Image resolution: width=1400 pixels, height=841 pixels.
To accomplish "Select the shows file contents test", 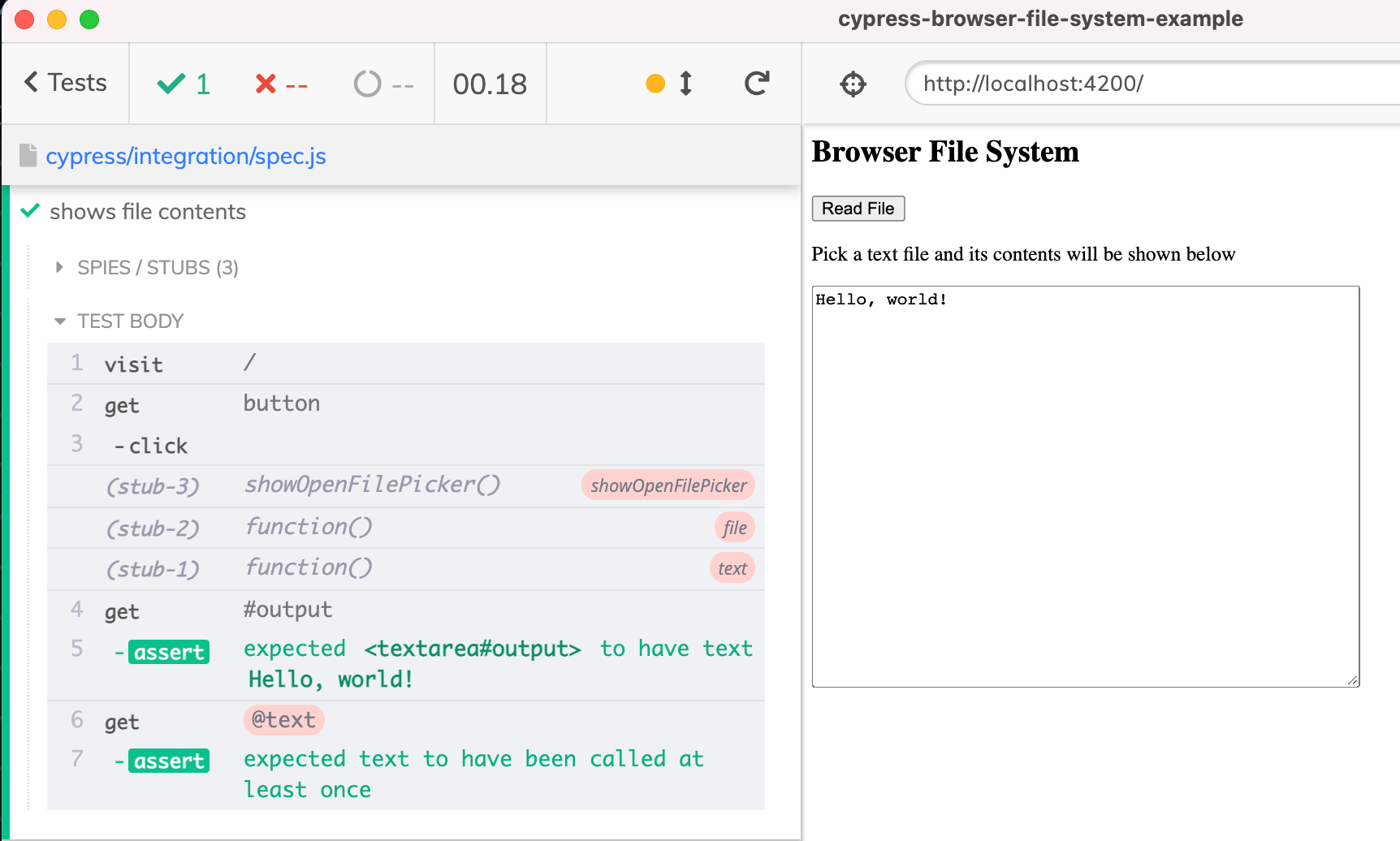I will [x=147, y=211].
